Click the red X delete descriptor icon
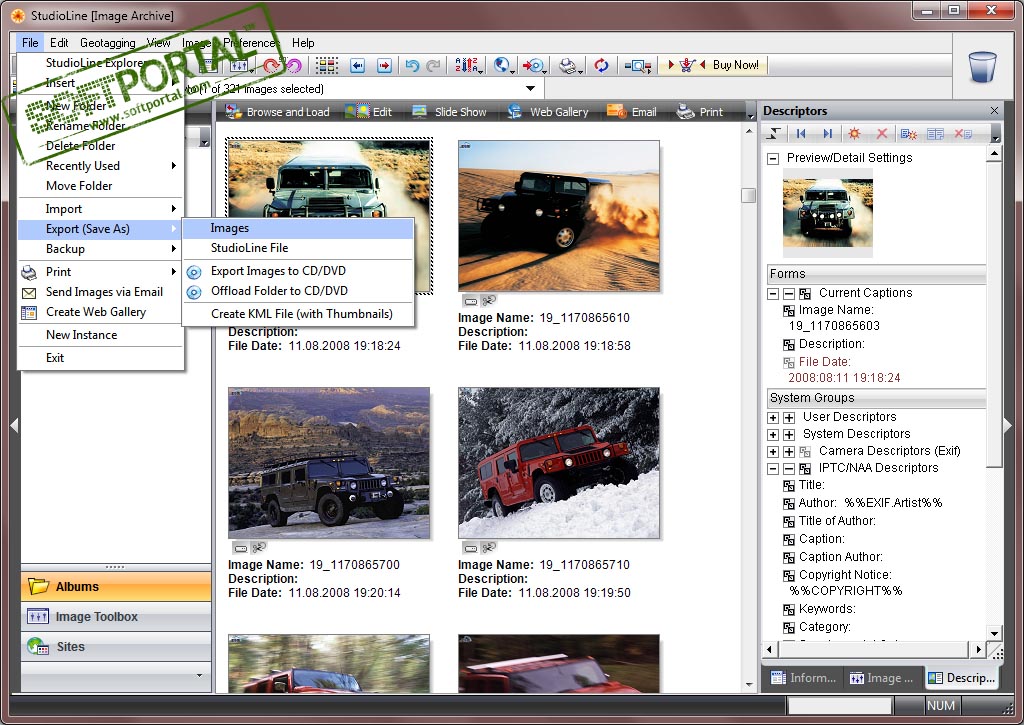The width and height of the screenshot is (1024, 725). coord(882,134)
